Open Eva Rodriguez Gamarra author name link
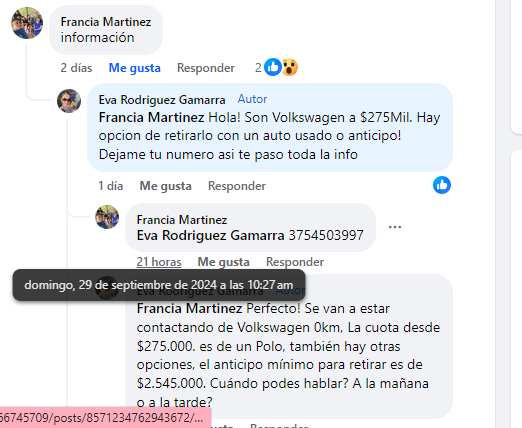This screenshot has width=522, height=428. click(162, 100)
